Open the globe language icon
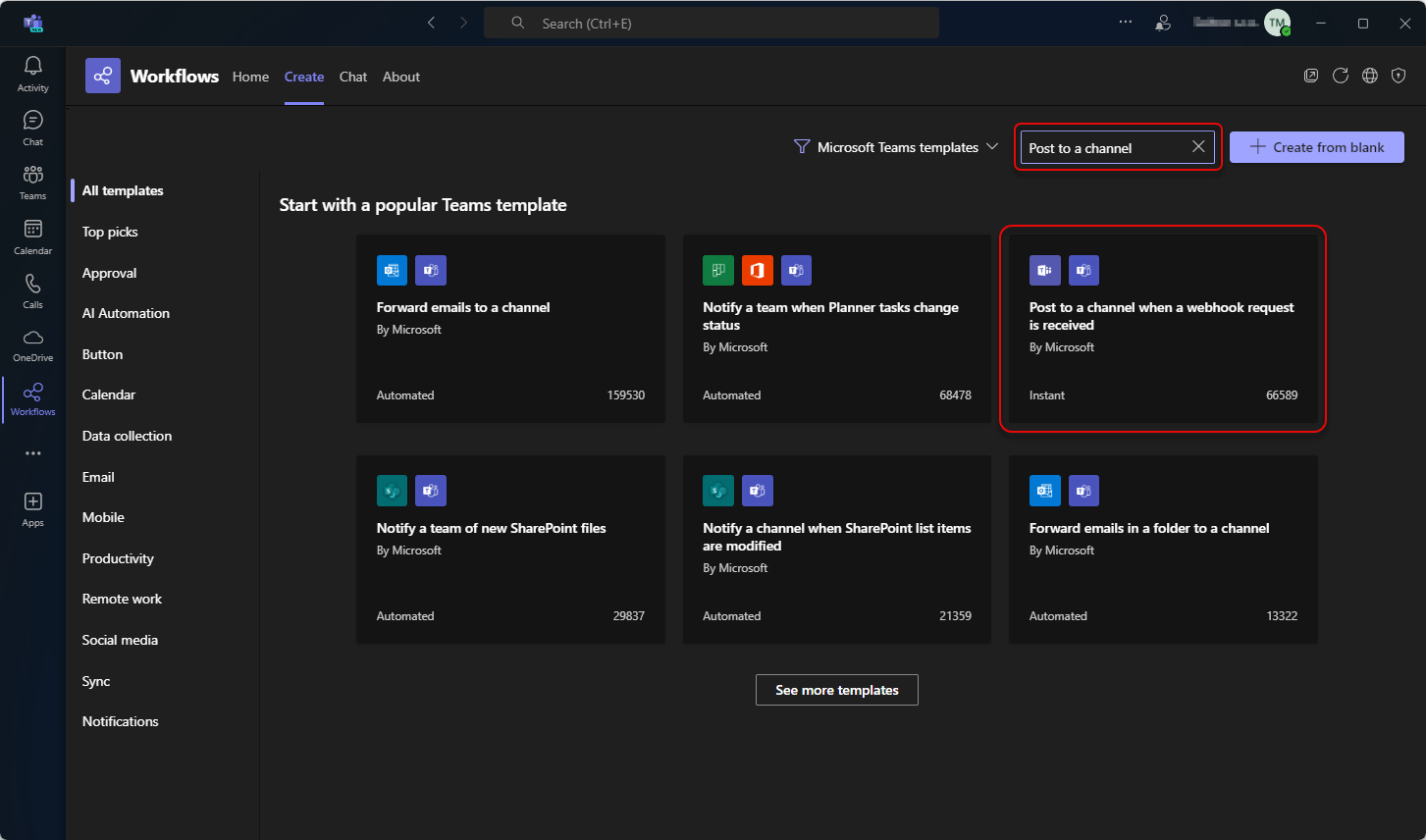The image size is (1426, 840). [1370, 76]
